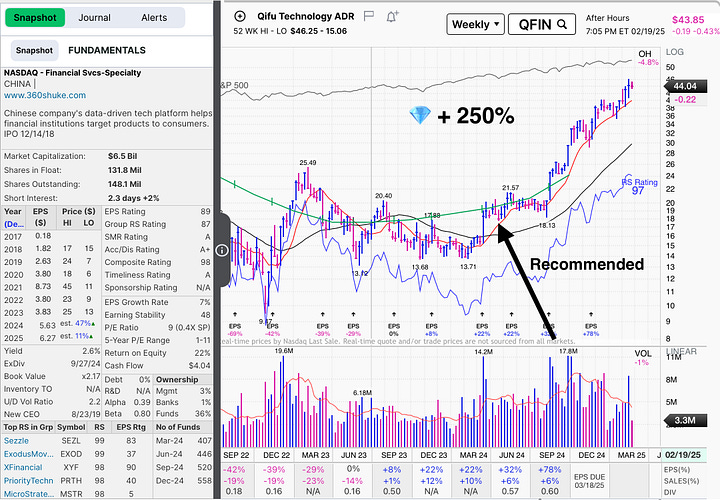
Task: Click the 02/19/25 date marker
Action: tap(683, 455)
